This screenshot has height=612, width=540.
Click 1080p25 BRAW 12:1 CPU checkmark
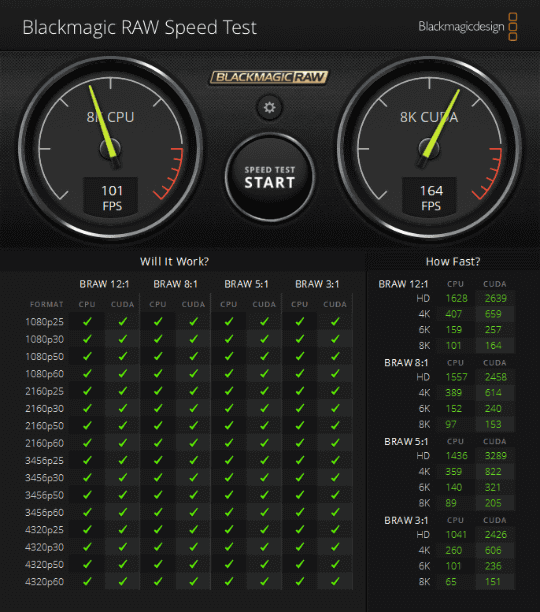point(87,321)
